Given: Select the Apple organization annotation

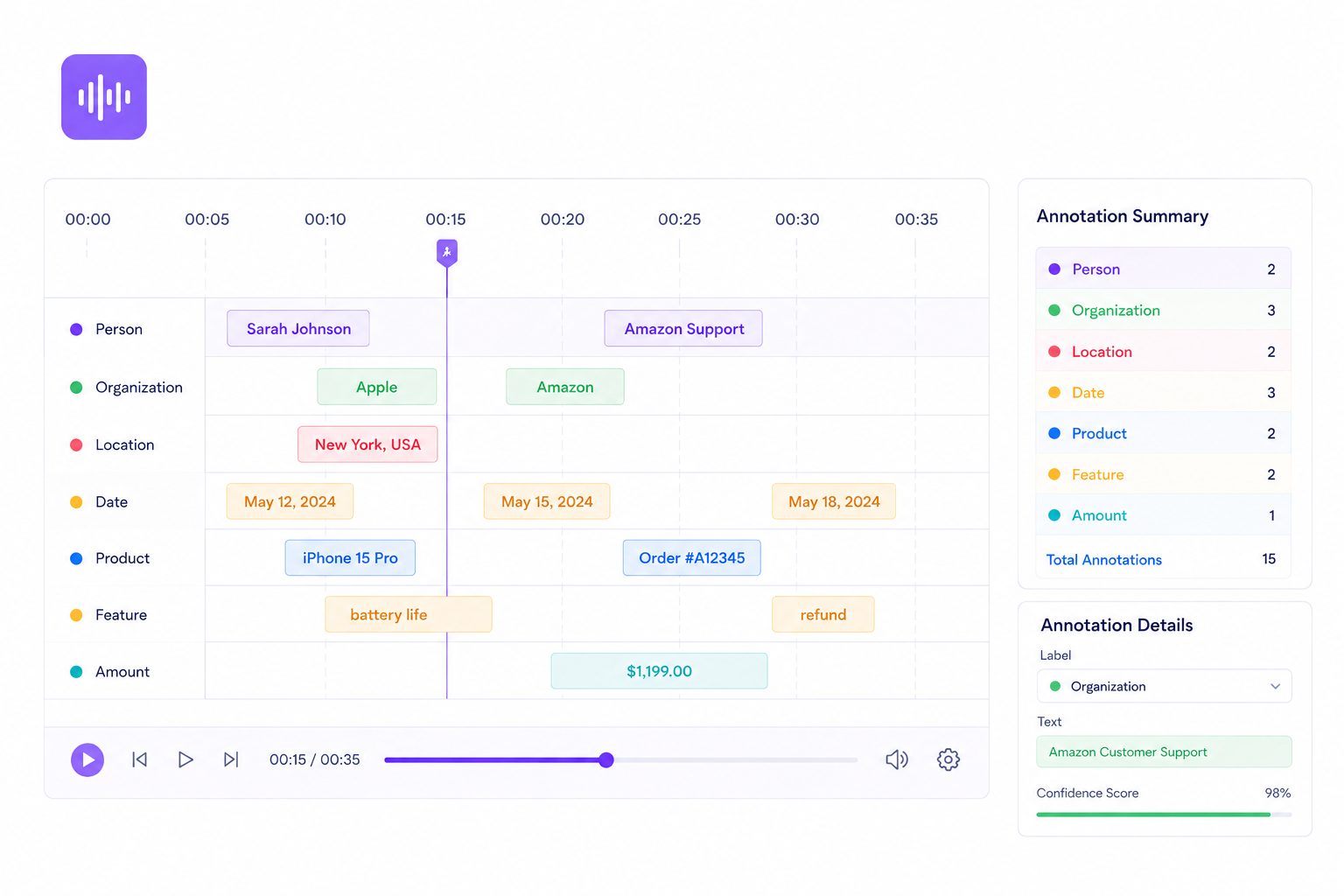Looking at the screenshot, I should [x=377, y=387].
